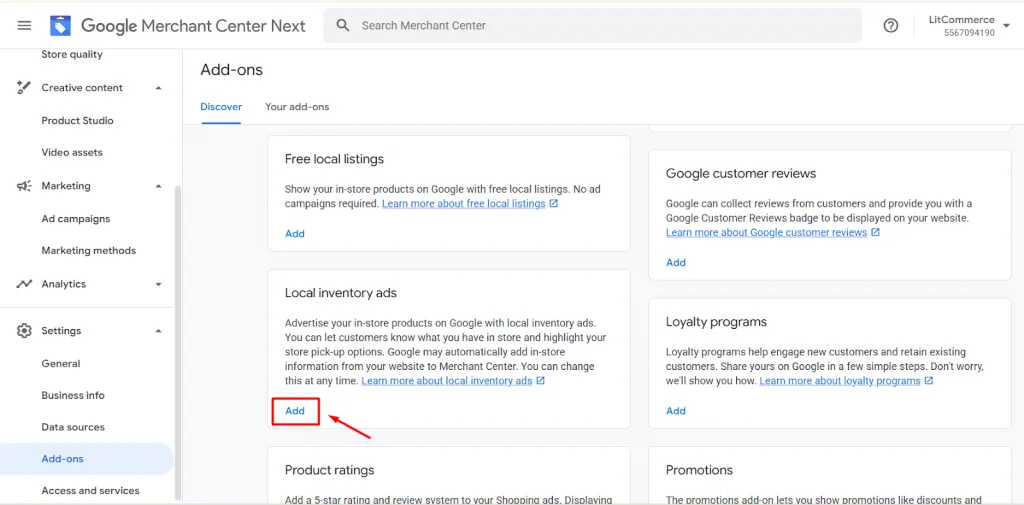Click external link icon after free local listings
This screenshot has height=505, width=1024.
[554, 204]
